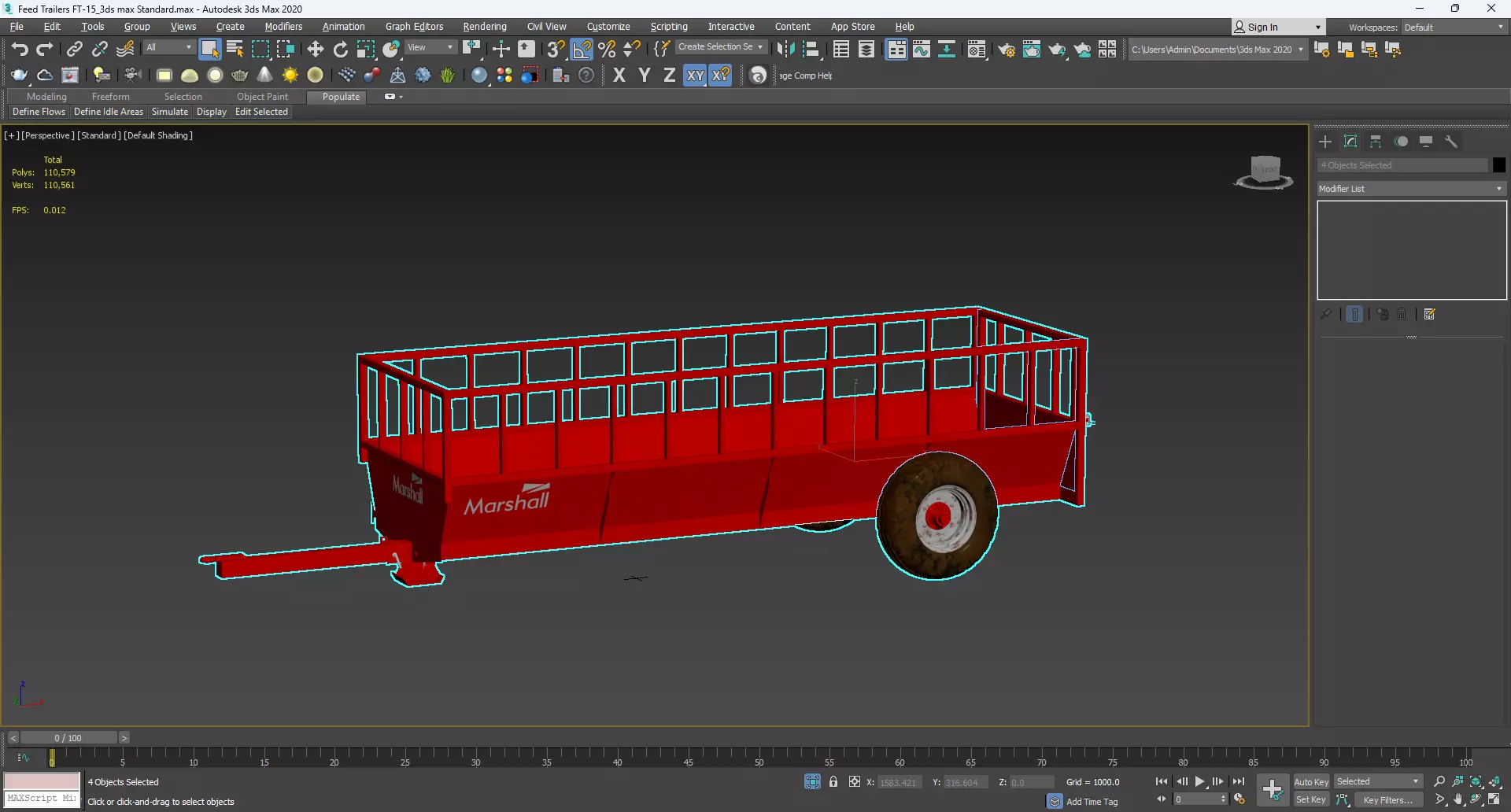Click the current frame number field
This screenshot has width=1511, height=812.
tap(1196, 799)
